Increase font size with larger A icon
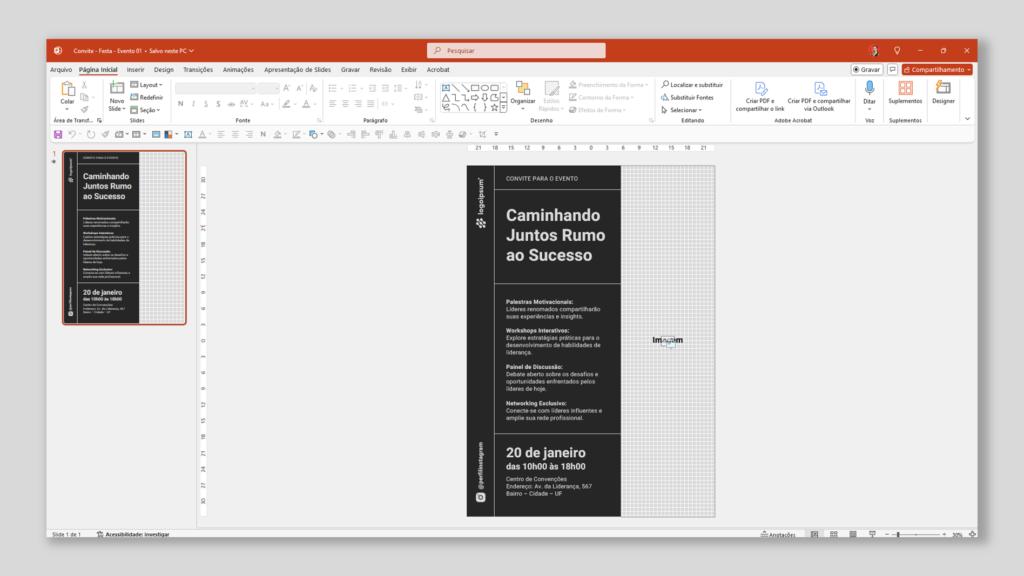The height and width of the screenshot is (576, 1024). 287,88
